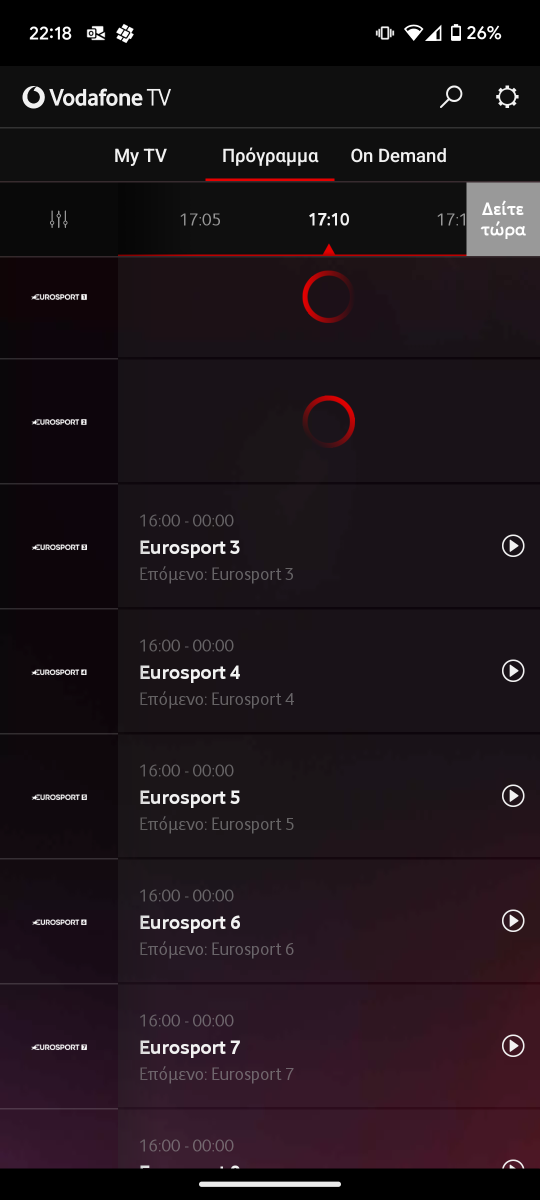Play Eurosport 4 via its play icon
The image size is (540, 1200).
pyautogui.click(x=513, y=671)
